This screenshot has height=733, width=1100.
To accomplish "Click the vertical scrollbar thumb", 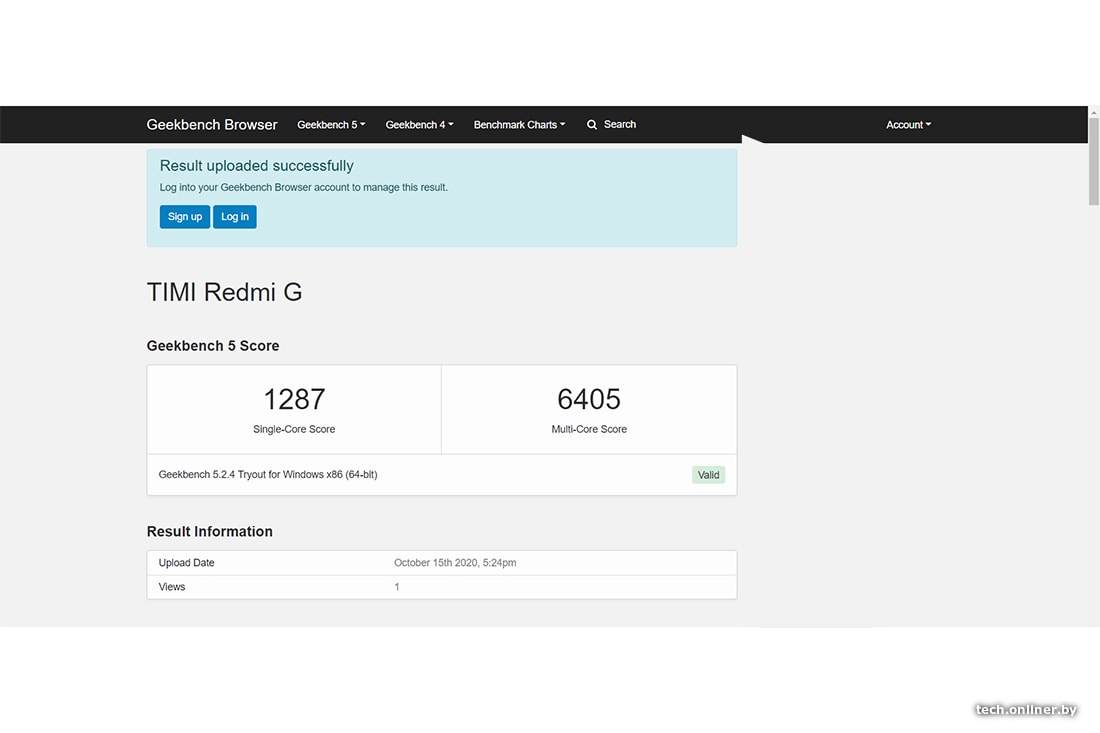I will click(x=1094, y=161).
